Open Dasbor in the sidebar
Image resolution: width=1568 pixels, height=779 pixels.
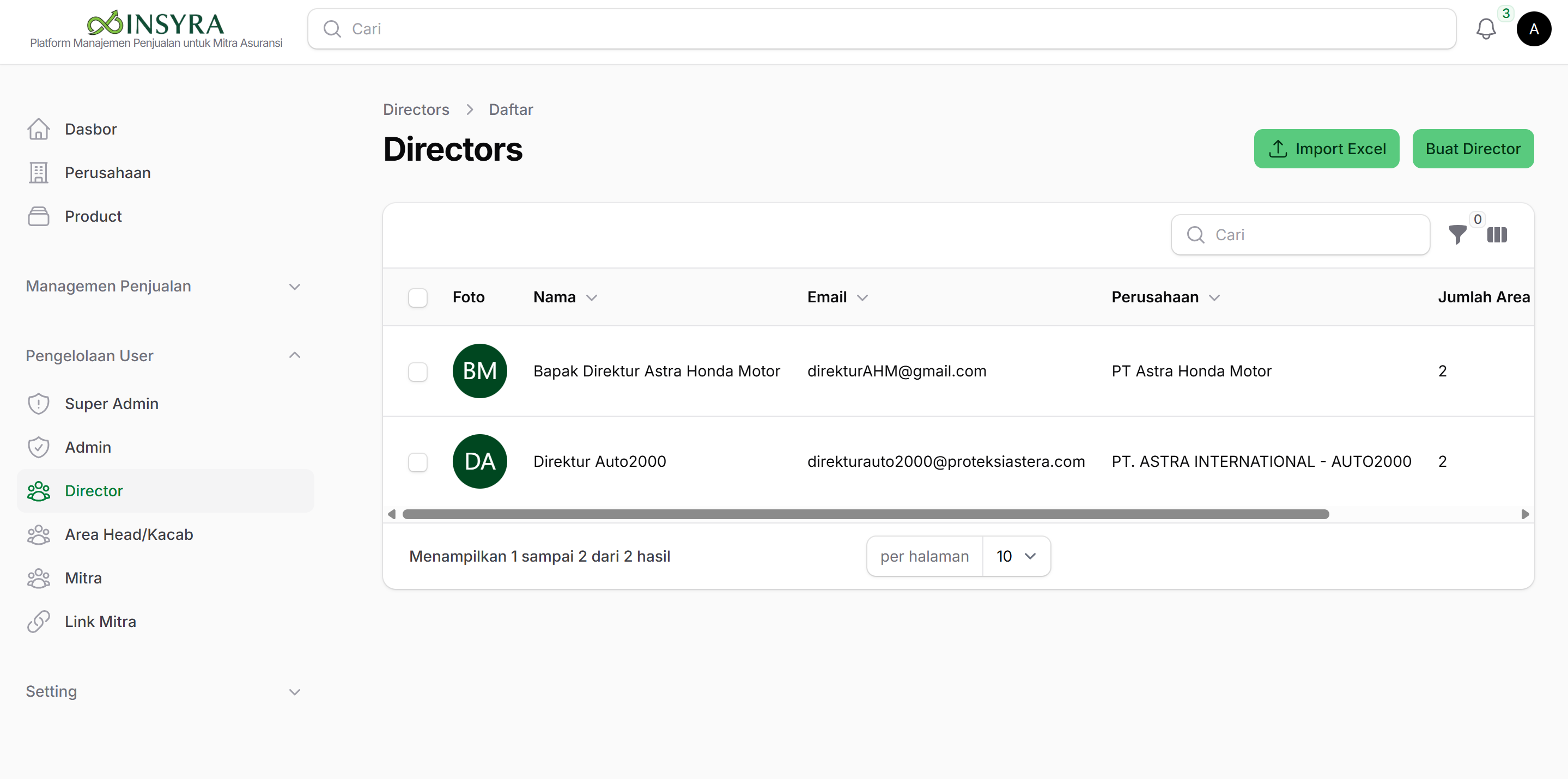[x=166, y=129]
